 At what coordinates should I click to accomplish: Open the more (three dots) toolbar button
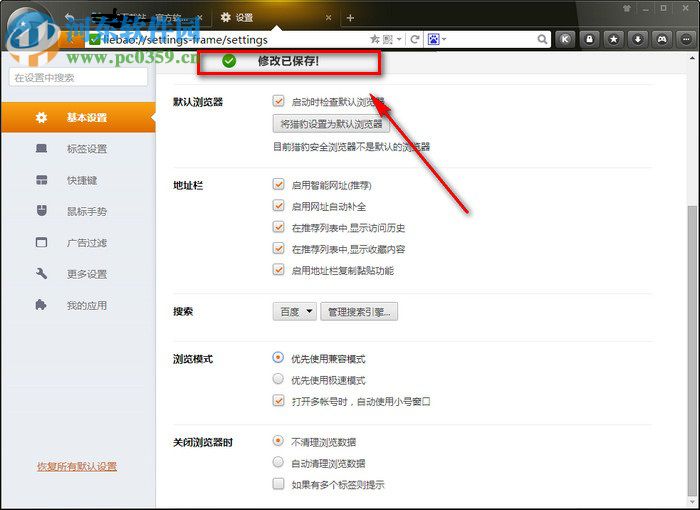tap(686, 39)
